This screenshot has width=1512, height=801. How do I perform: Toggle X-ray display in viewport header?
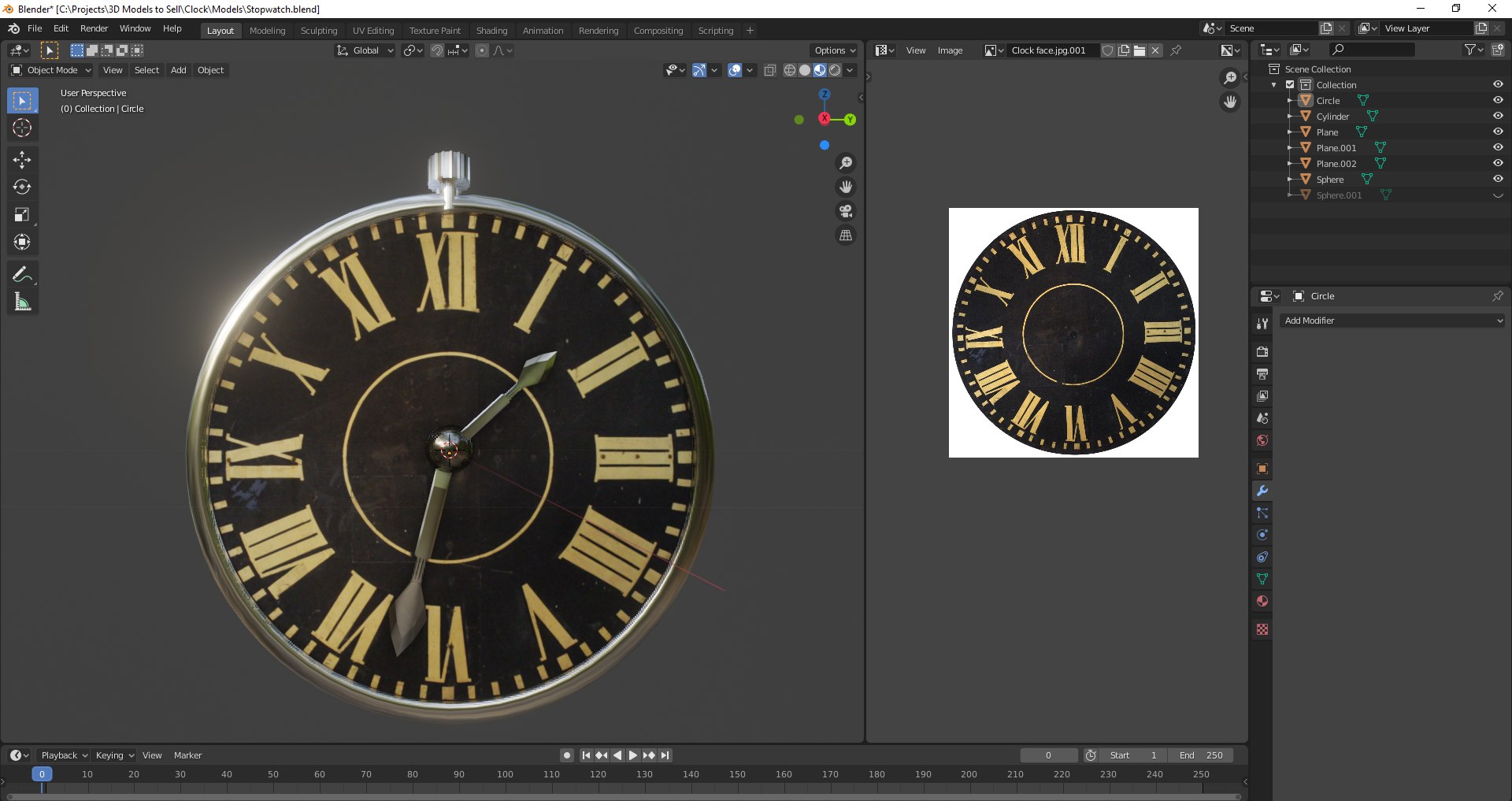coord(770,70)
